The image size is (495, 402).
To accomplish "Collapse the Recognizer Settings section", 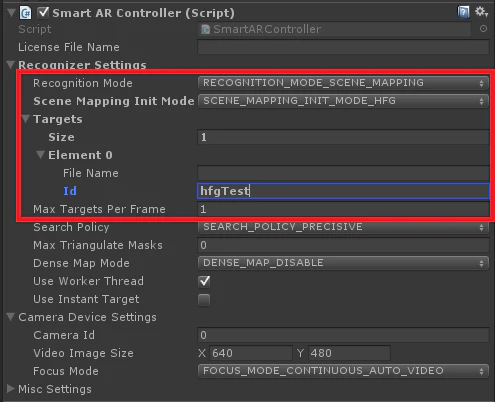I will coord(11,64).
